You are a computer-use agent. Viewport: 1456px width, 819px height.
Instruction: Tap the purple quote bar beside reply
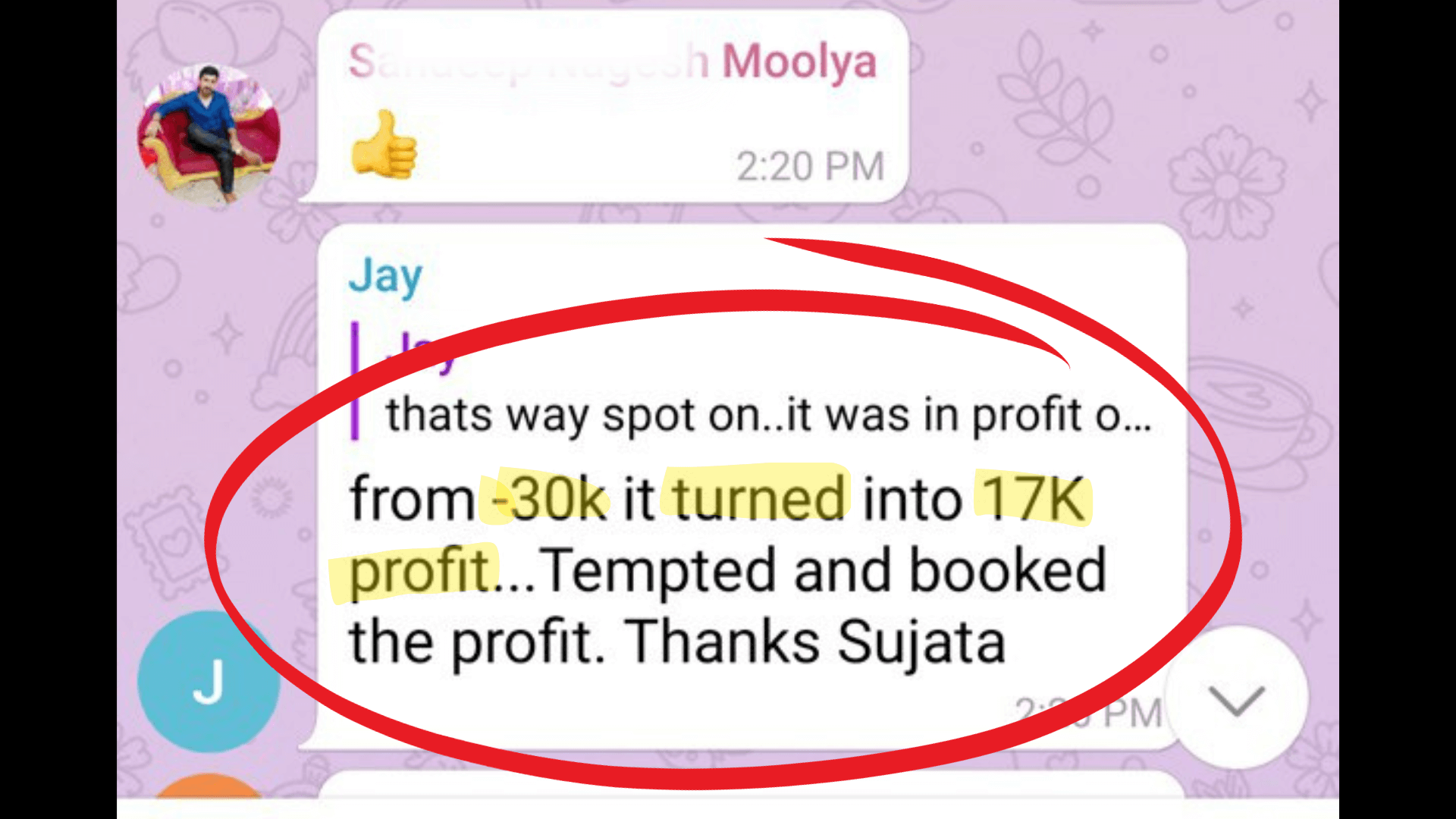click(354, 381)
